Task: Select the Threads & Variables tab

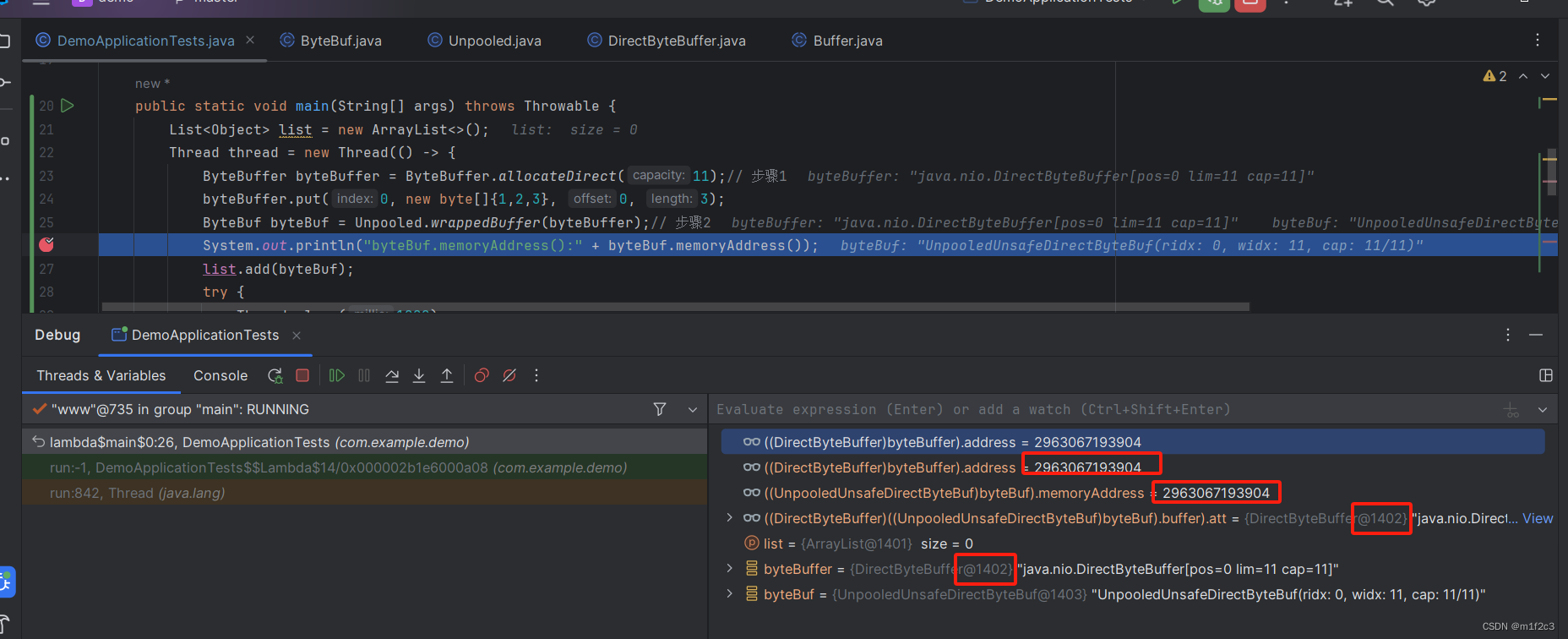Action: point(101,375)
